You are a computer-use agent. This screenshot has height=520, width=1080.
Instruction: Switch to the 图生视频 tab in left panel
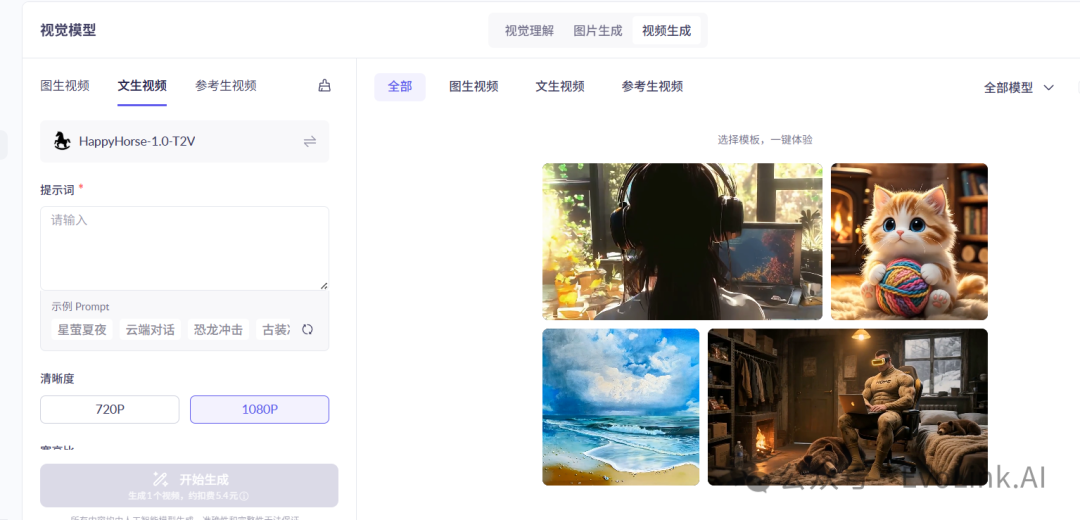click(x=65, y=86)
